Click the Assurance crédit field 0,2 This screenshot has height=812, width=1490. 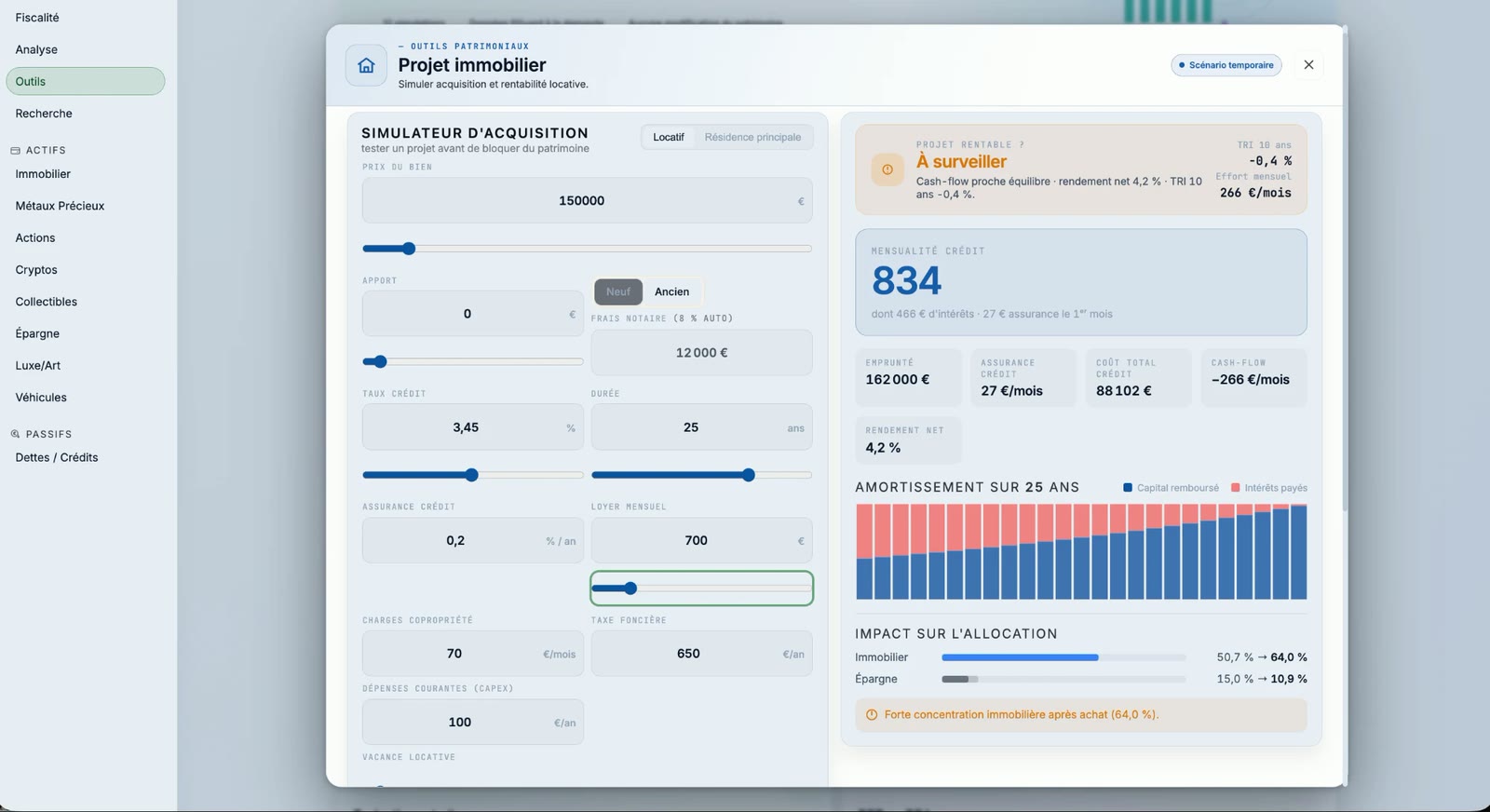pos(473,540)
